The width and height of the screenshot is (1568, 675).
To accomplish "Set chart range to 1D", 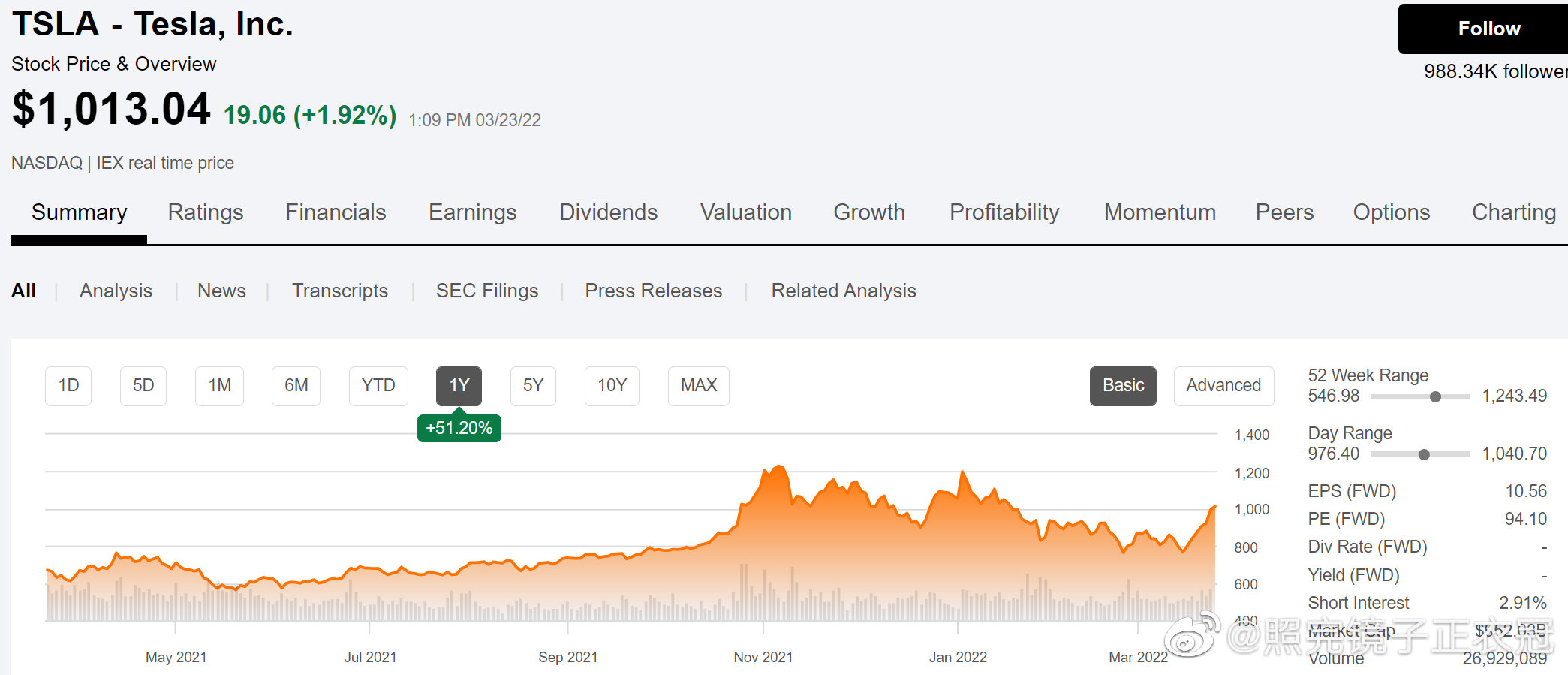I will 68,386.
